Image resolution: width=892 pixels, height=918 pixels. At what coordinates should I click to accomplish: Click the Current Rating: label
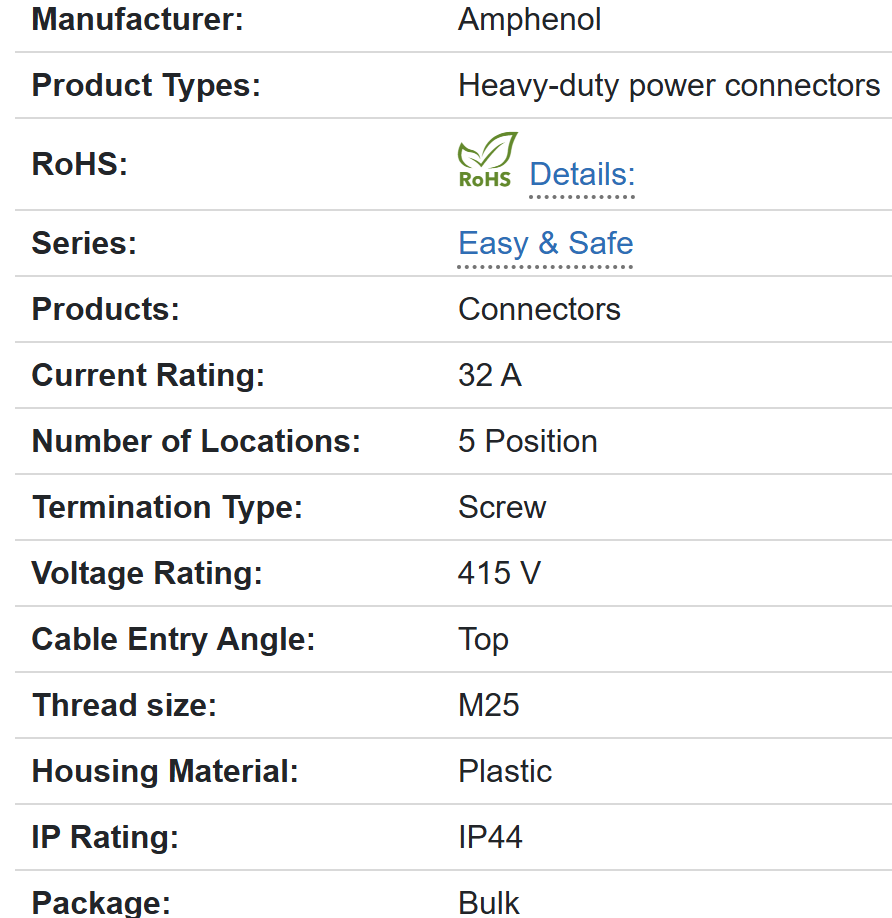point(148,375)
